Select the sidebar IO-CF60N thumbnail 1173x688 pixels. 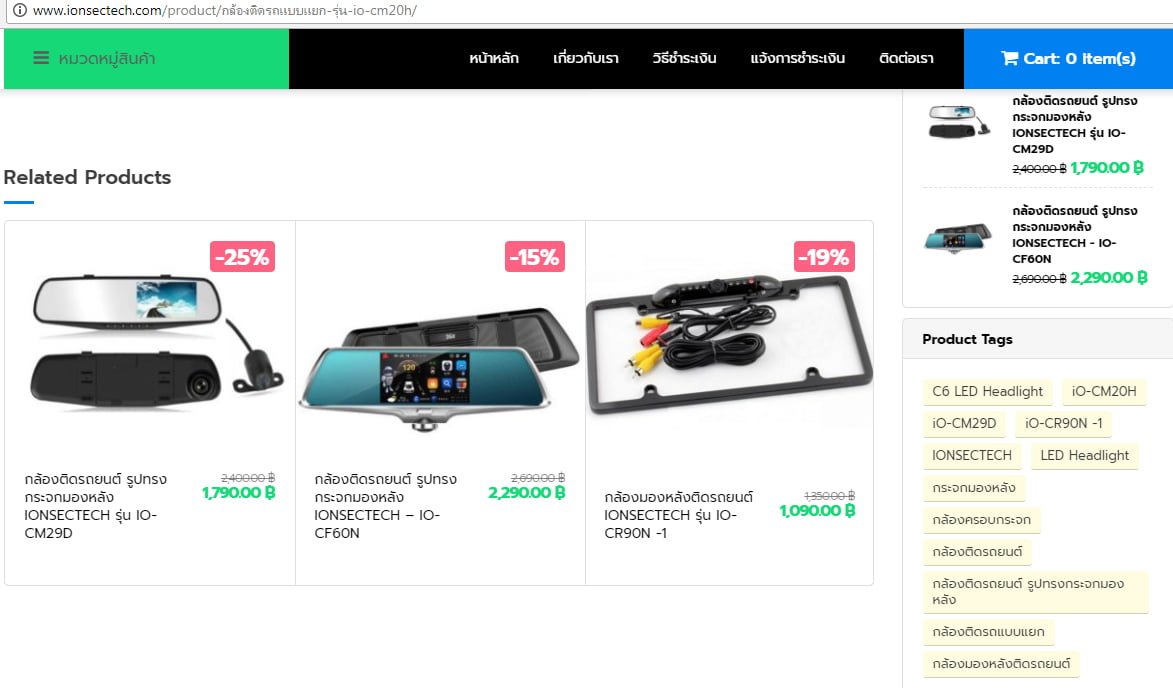pyautogui.click(x=958, y=238)
